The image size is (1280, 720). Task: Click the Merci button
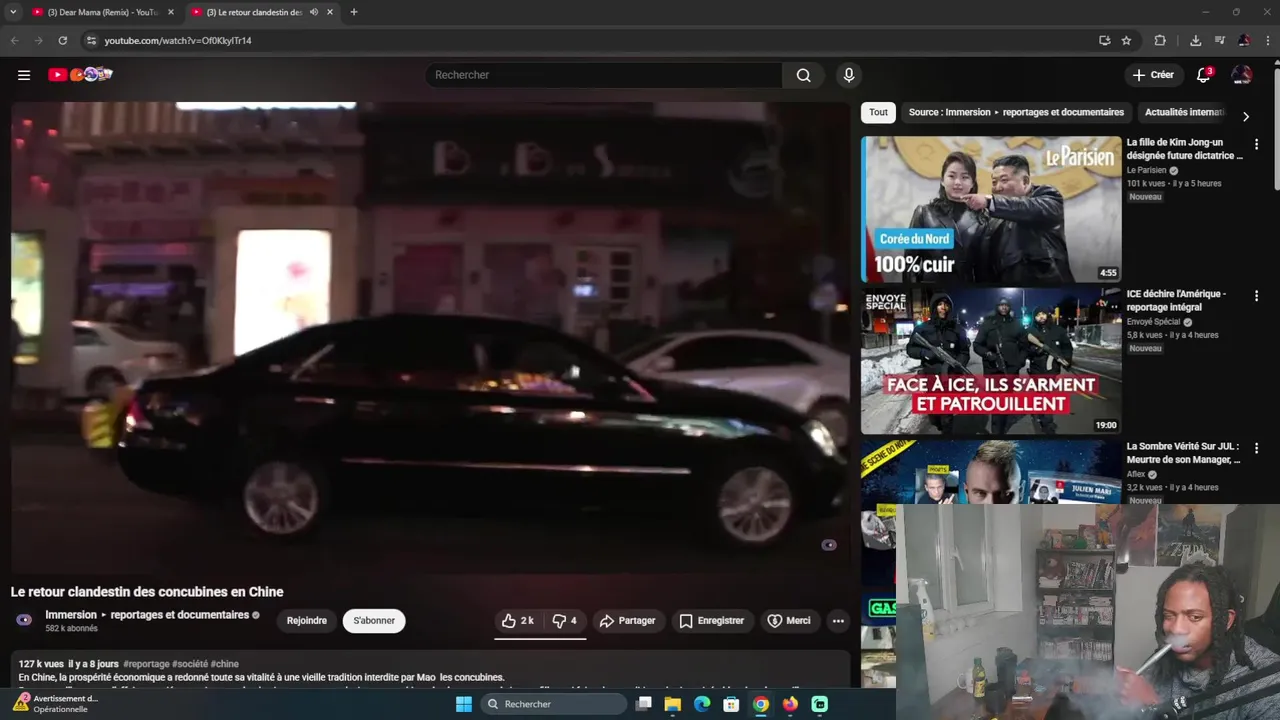tap(789, 621)
